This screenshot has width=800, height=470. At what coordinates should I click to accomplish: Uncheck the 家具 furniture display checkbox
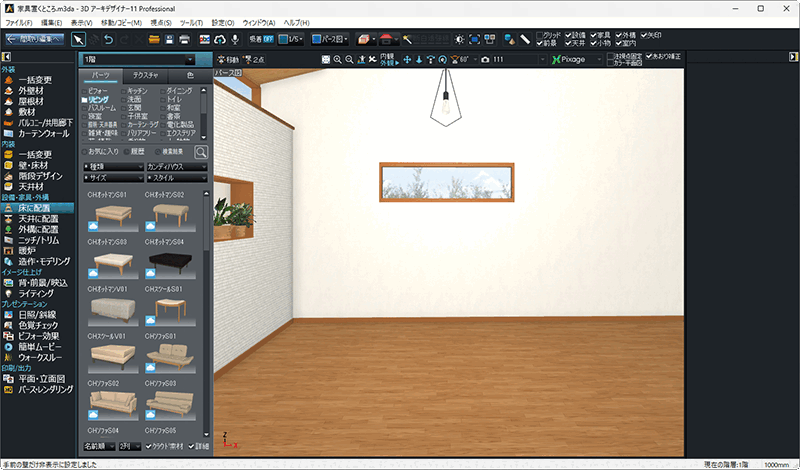594,34
